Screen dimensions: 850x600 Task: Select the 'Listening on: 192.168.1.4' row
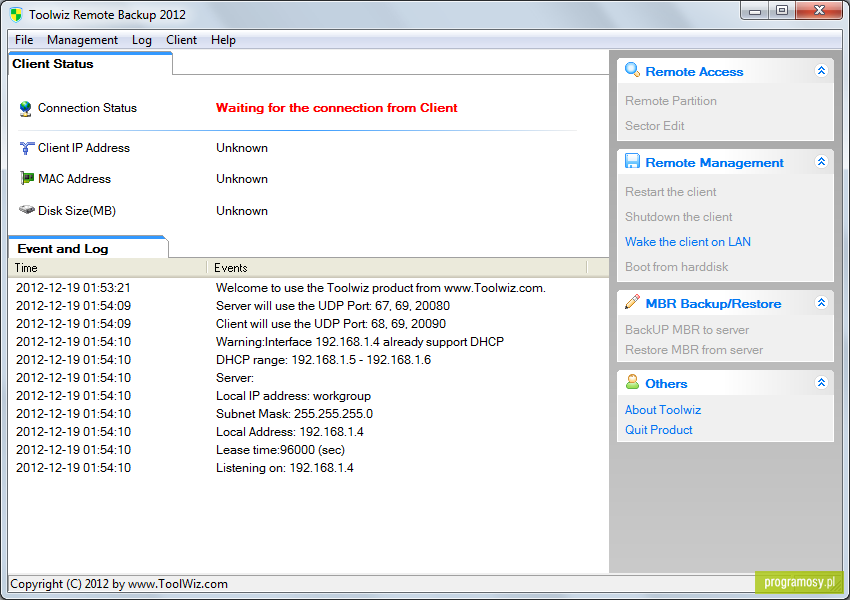coord(308,467)
